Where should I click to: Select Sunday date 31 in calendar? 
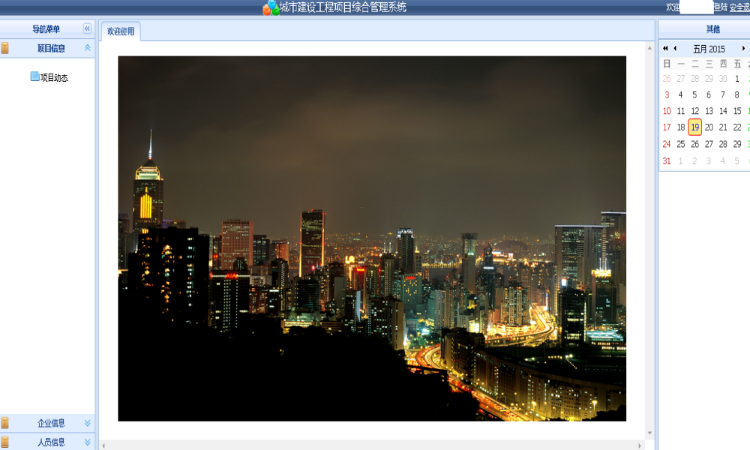tap(667, 161)
